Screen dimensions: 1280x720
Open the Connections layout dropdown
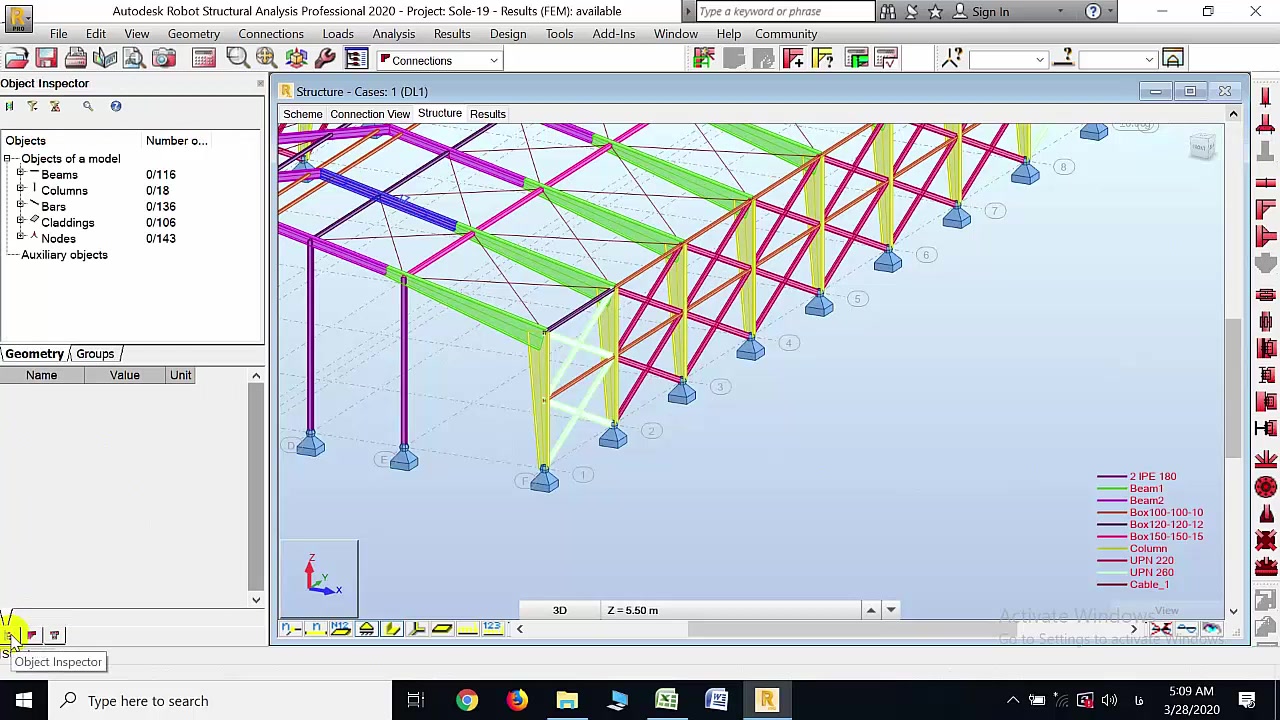(x=493, y=61)
